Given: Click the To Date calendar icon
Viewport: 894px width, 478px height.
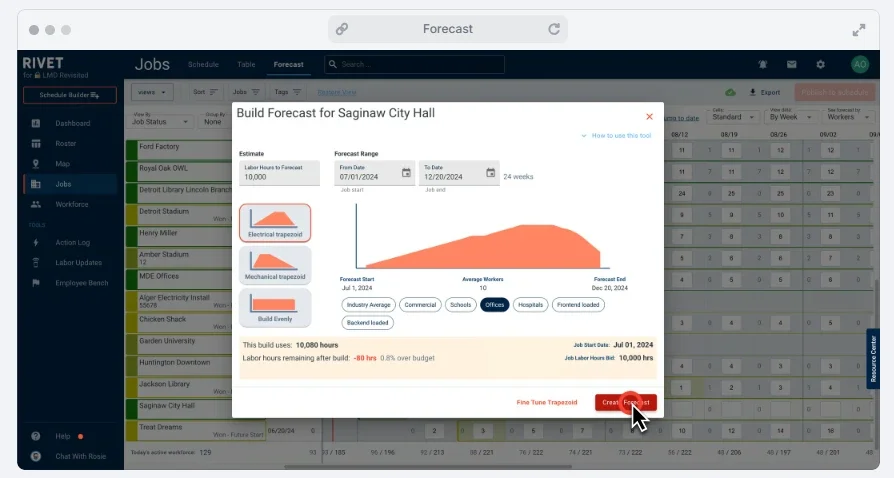Looking at the screenshot, I should click(x=490, y=173).
